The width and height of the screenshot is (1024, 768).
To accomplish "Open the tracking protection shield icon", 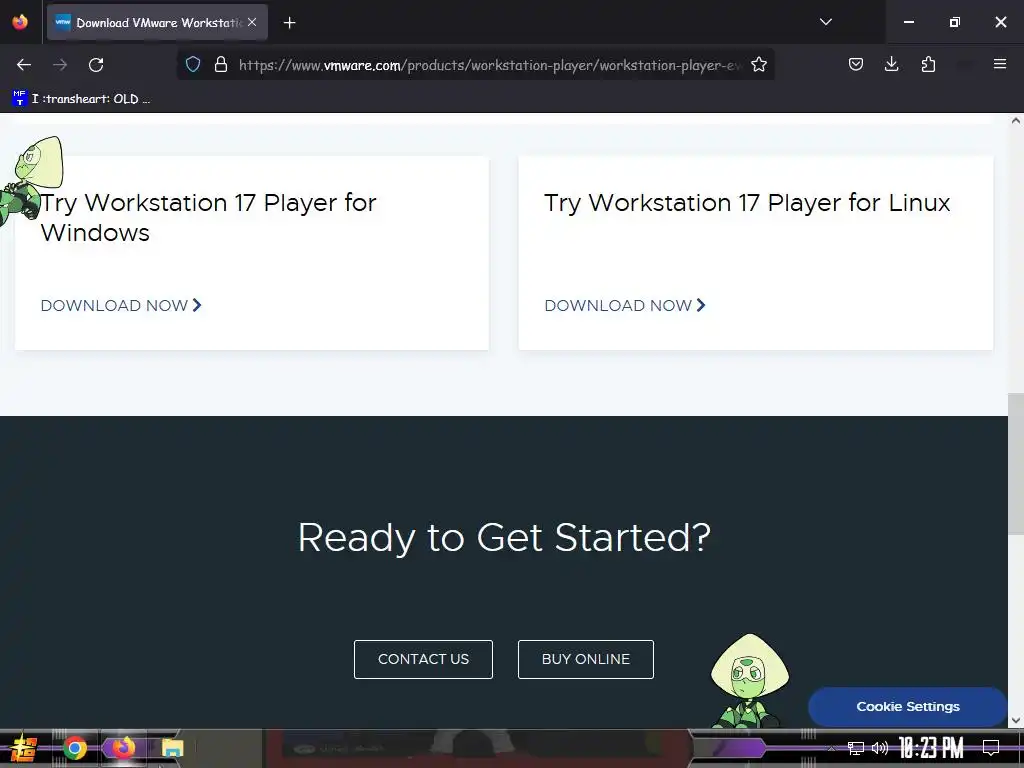I will (x=193, y=65).
